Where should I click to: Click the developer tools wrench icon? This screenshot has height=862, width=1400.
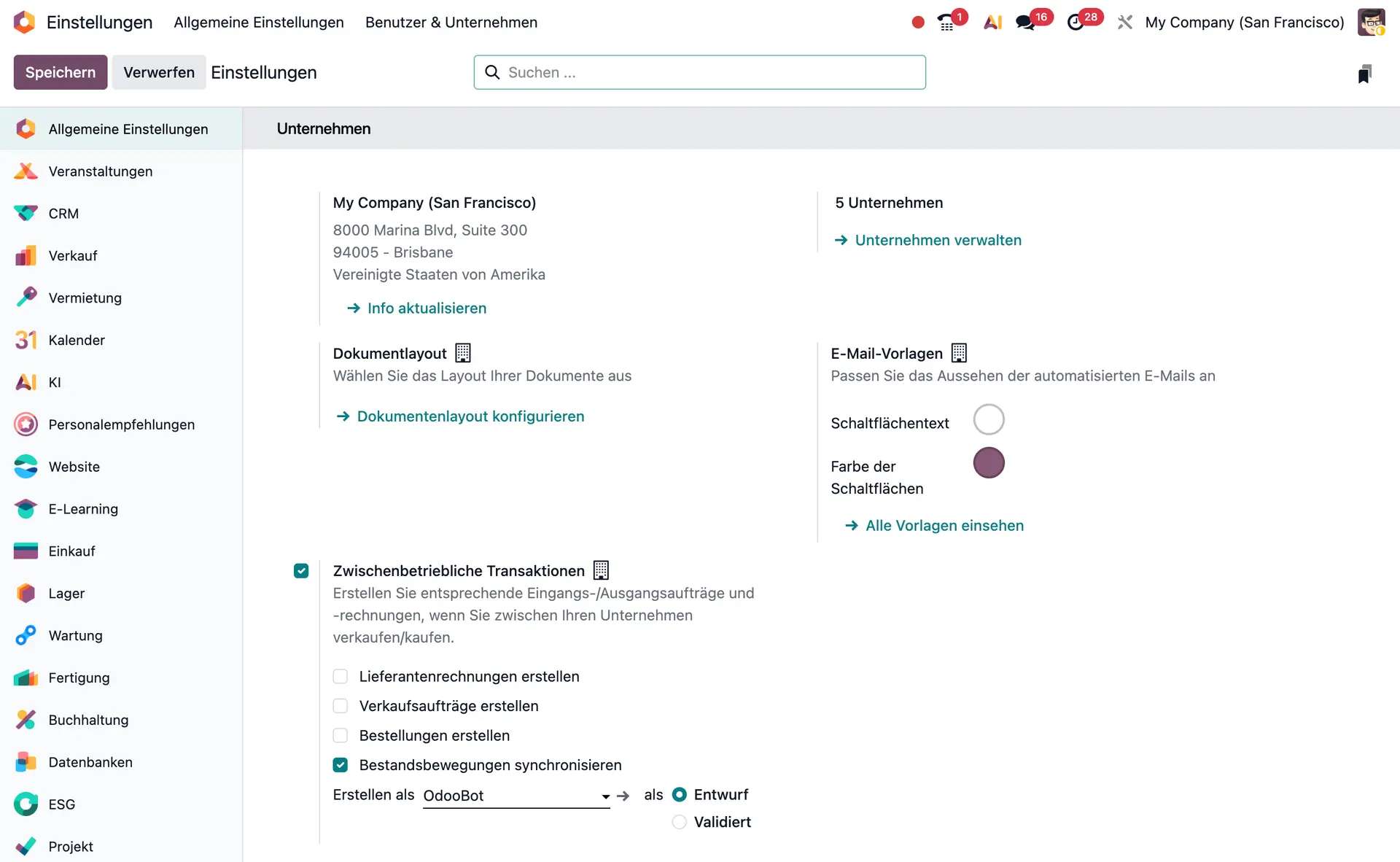(x=1124, y=22)
